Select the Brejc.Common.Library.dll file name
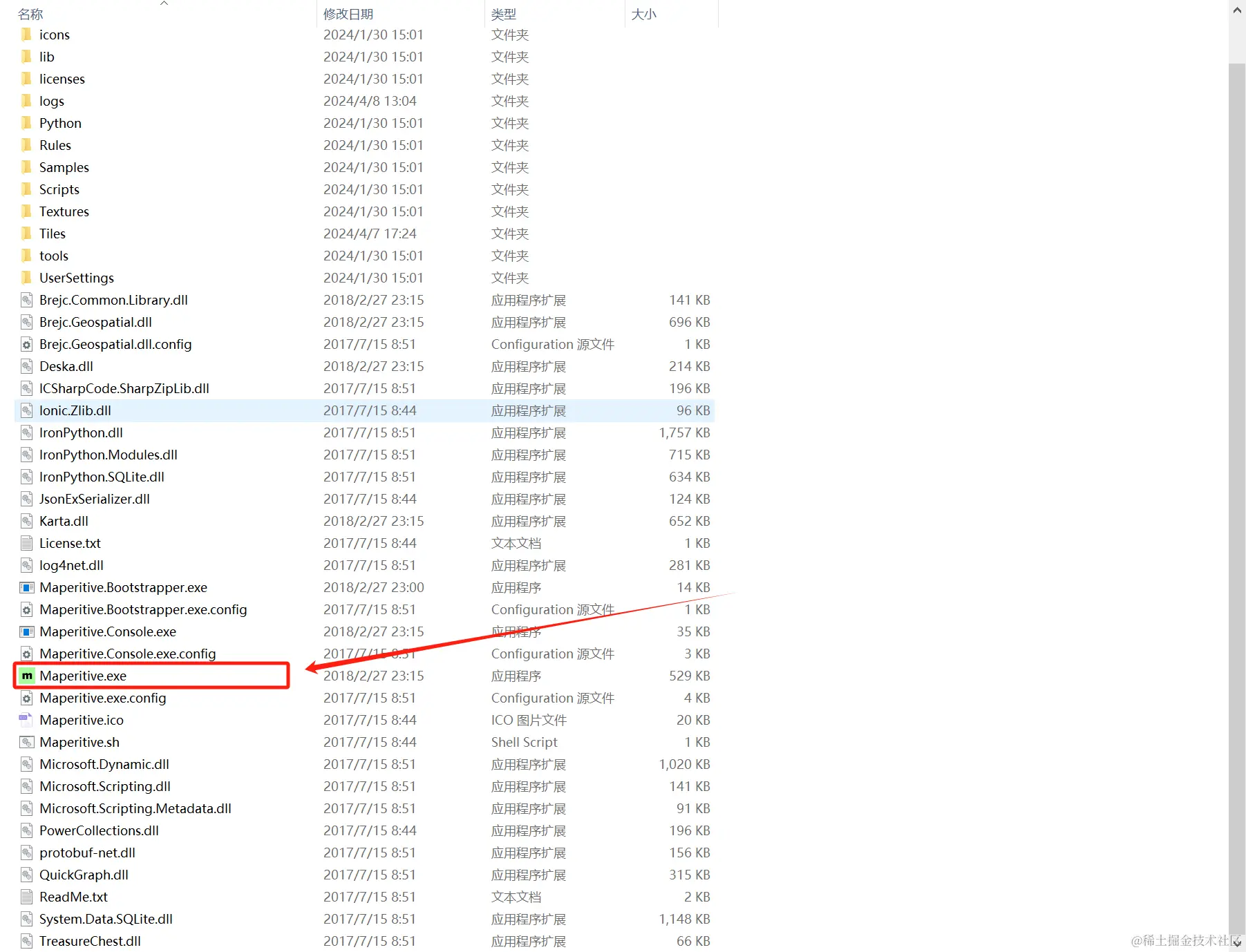This screenshot has width=1246, height=952. (x=113, y=300)
